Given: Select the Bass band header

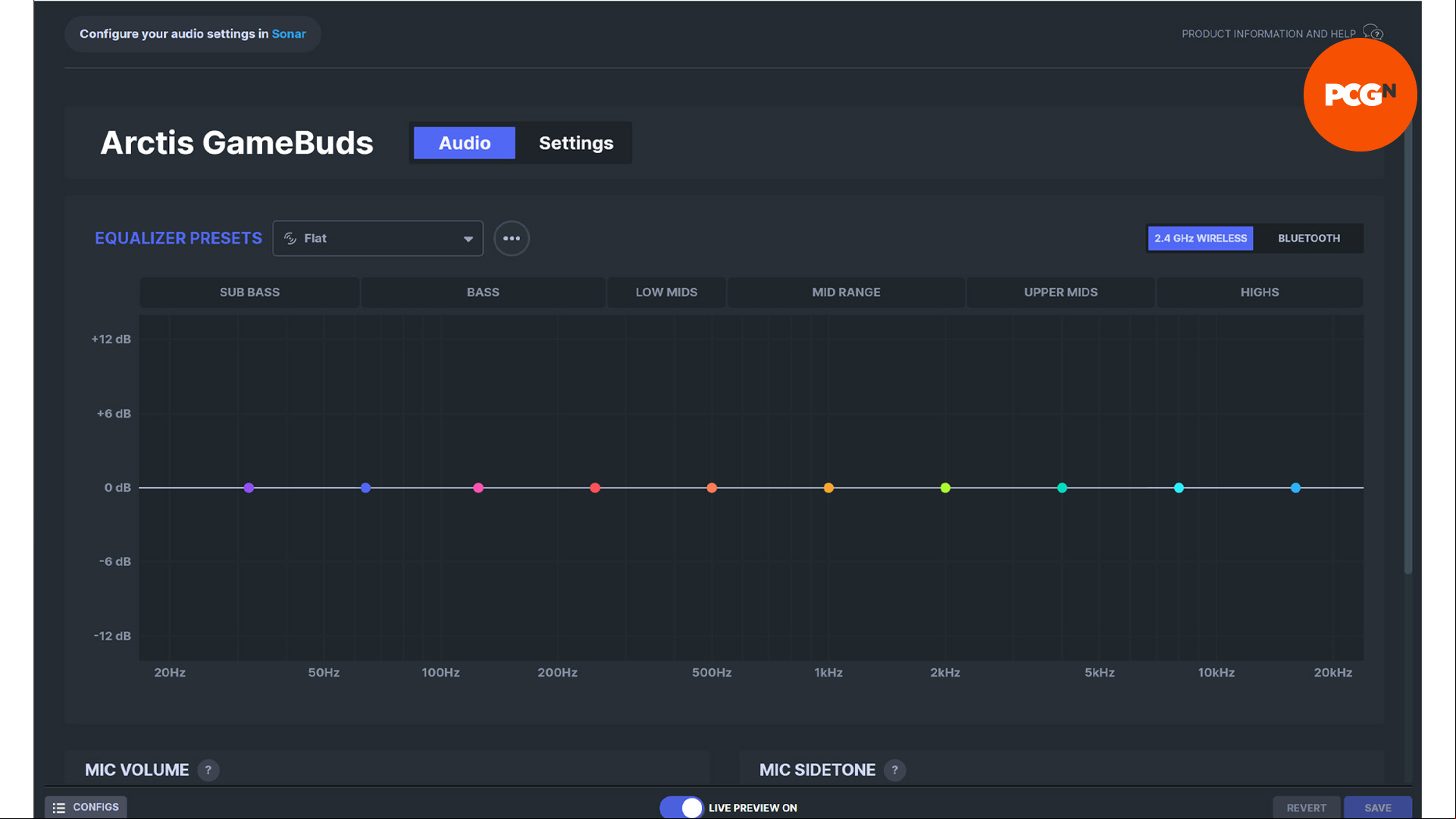Looking at the screenshot, I should click(483, 292).
